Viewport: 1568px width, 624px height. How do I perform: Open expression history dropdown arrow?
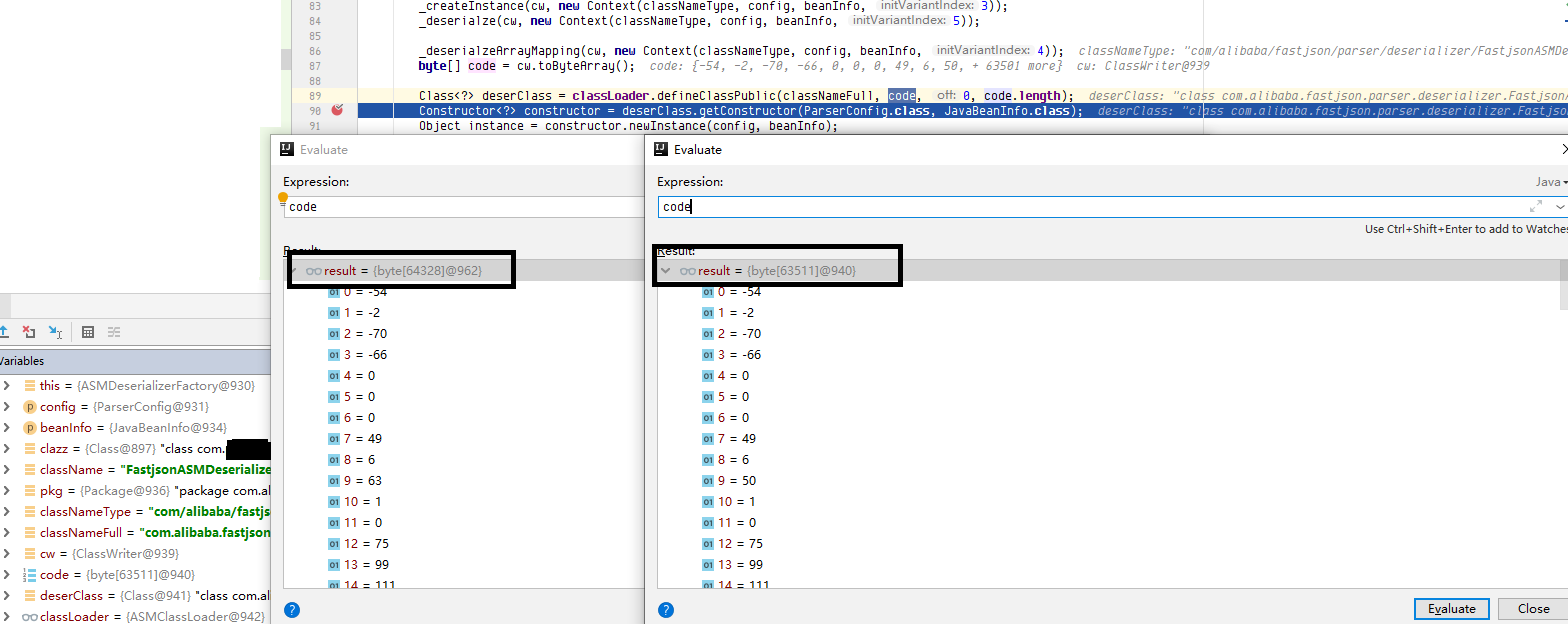1559,206
